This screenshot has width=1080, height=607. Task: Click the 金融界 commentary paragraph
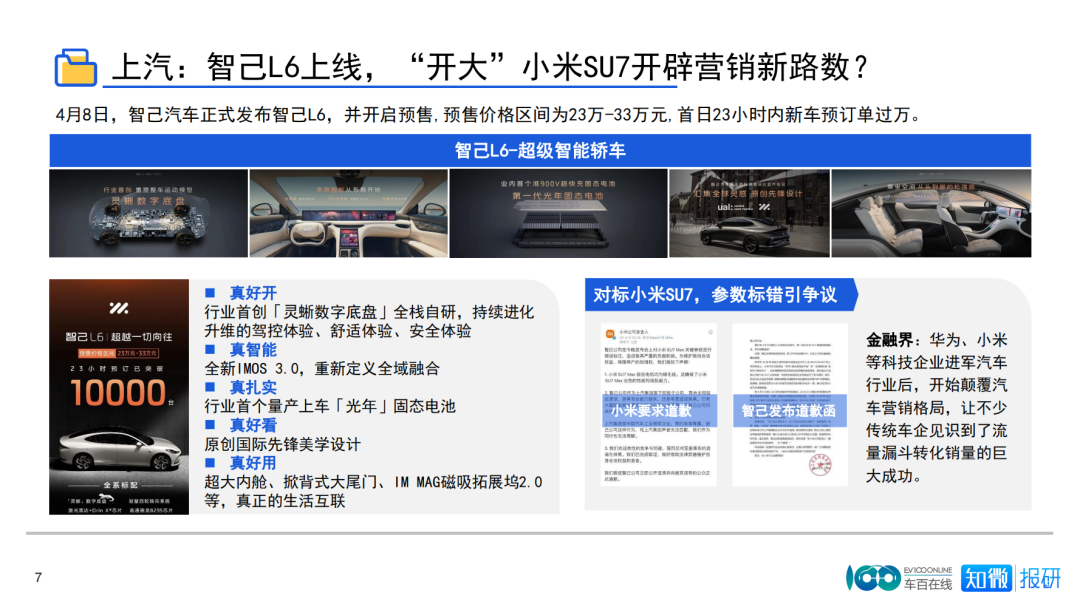(937, 407)
